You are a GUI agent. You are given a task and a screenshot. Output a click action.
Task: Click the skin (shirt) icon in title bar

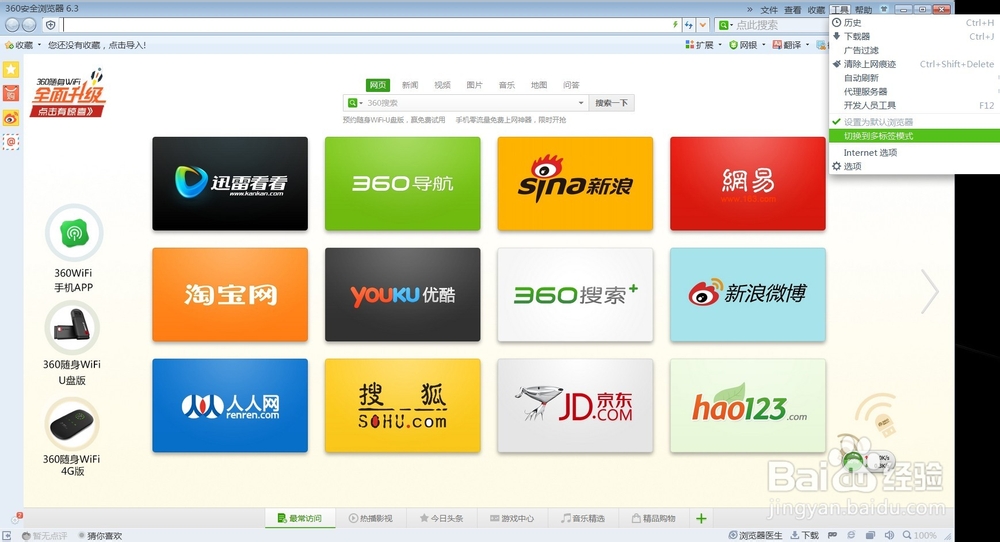click(884, 9)
